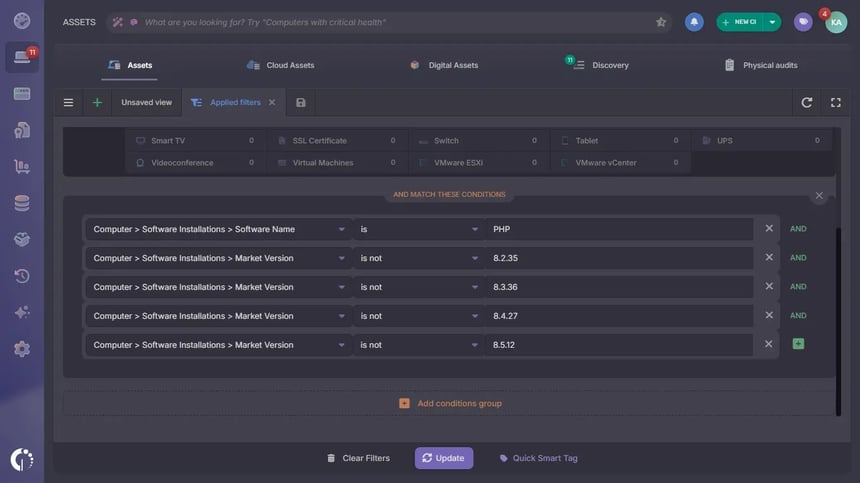Open the cart-like sidebar icon
Viewport: 860px width, 483px height.
22,167
